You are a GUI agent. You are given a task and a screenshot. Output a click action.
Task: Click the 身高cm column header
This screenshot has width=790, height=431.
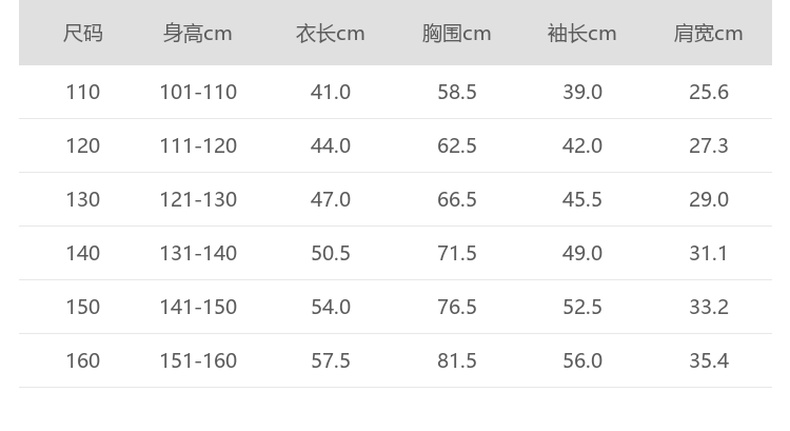197,34
